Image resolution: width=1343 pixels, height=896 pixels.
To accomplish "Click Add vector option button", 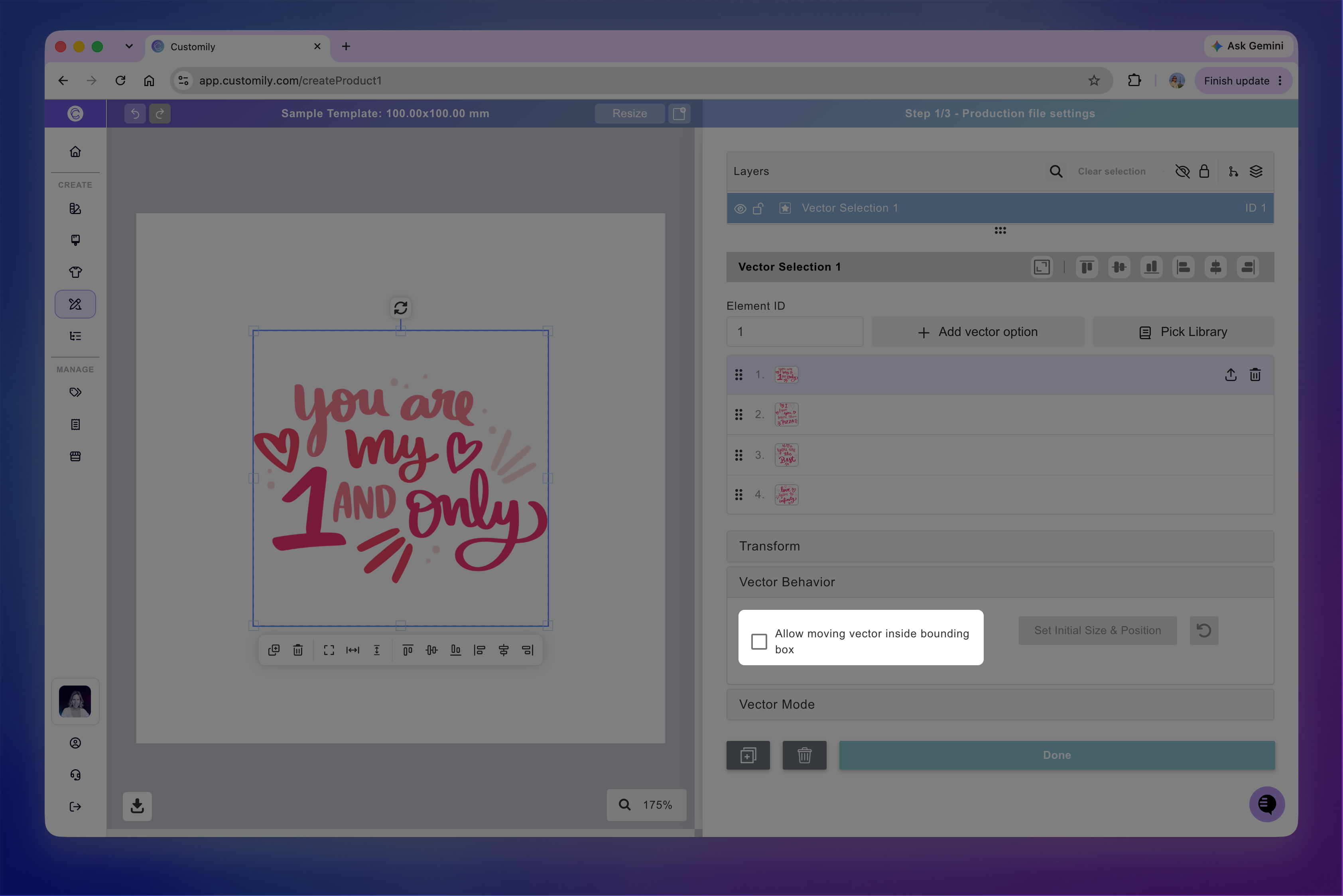I will point(978,332).
